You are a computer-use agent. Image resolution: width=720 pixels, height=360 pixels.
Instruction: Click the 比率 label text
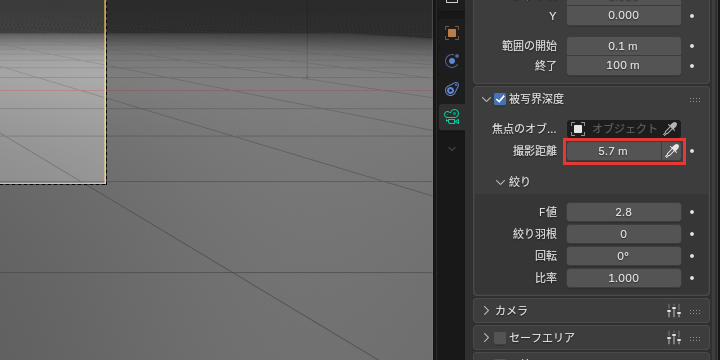[546, 278]
